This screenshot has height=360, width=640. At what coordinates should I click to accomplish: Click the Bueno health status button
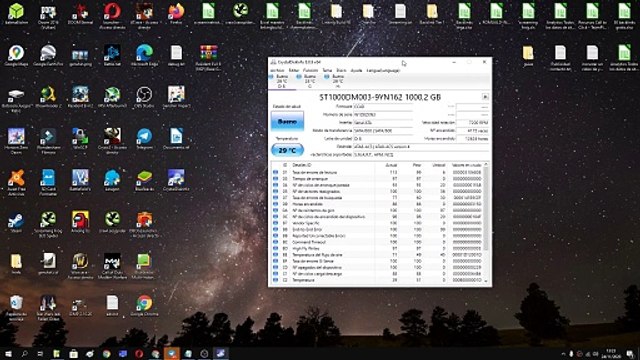coord(287,121)
